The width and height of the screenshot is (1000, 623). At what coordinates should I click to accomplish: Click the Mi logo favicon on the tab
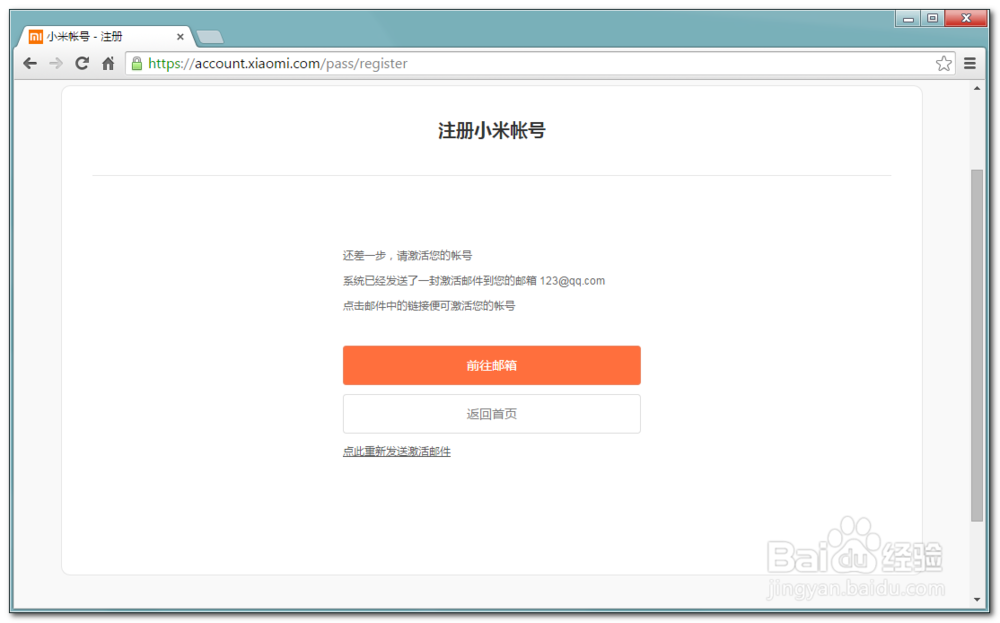(x=35, y=35)
